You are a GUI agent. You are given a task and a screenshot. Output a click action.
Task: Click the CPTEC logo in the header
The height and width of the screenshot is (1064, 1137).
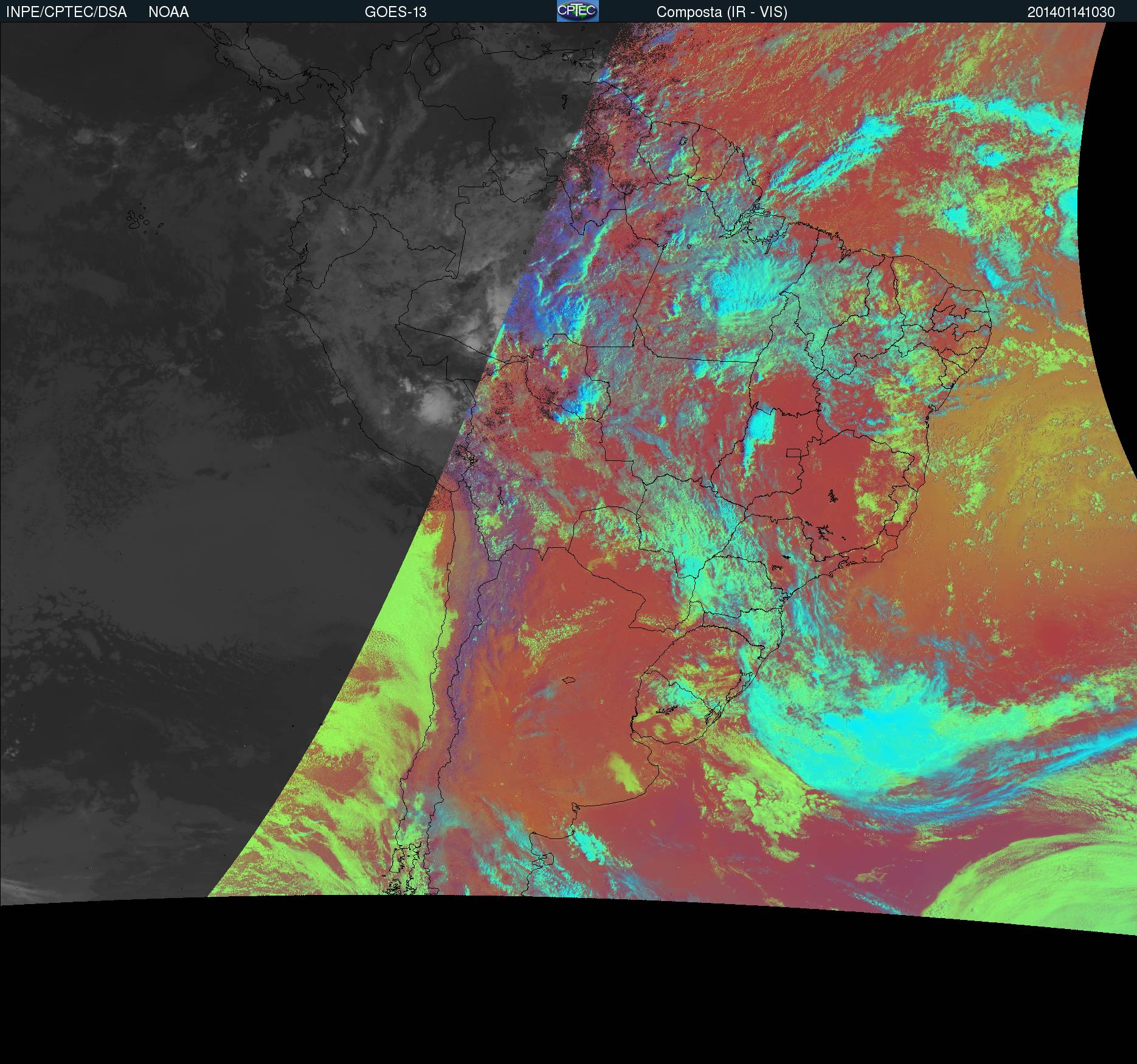(578, 11)
